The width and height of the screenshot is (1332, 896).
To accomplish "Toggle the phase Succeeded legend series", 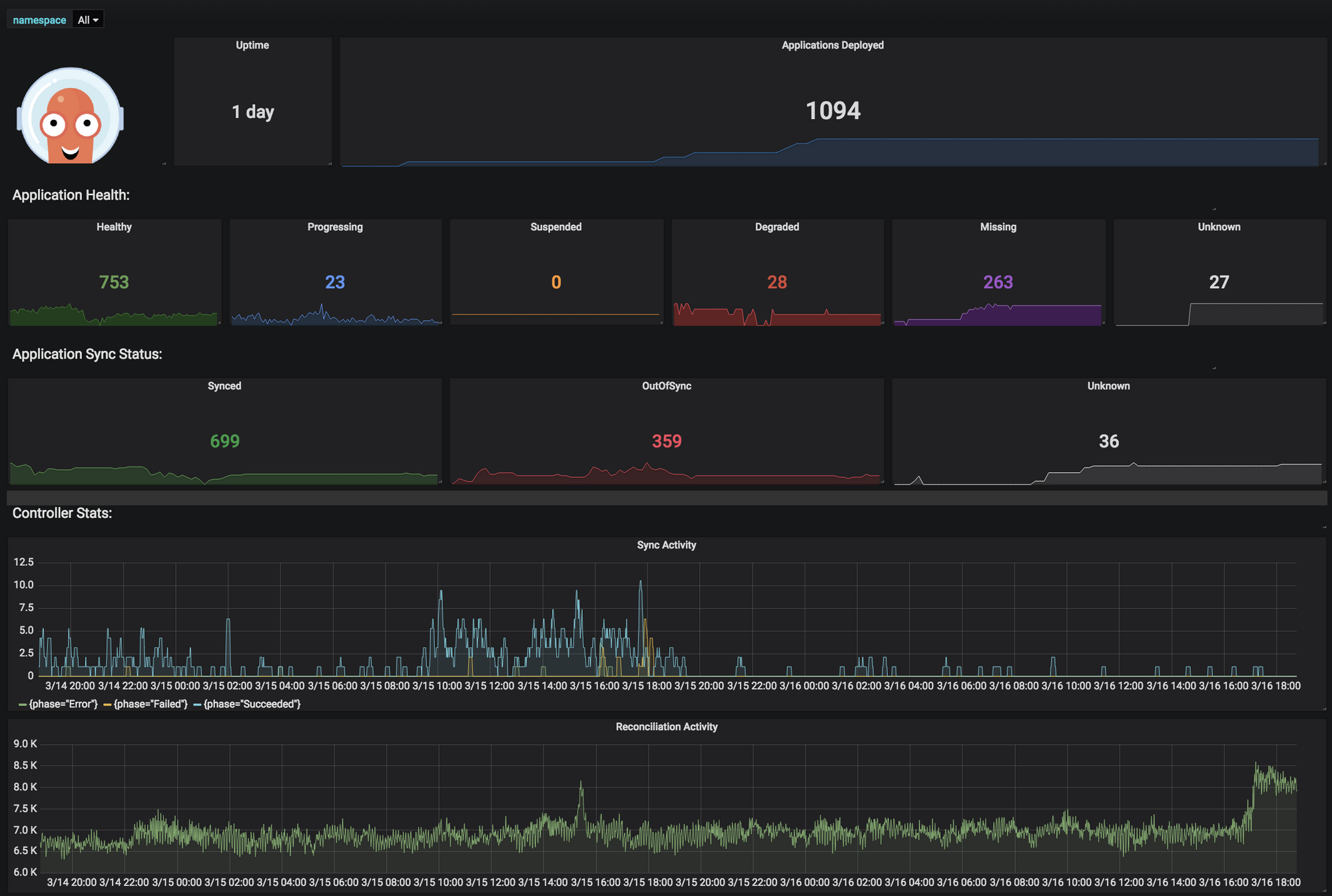I will pos(252,704).
